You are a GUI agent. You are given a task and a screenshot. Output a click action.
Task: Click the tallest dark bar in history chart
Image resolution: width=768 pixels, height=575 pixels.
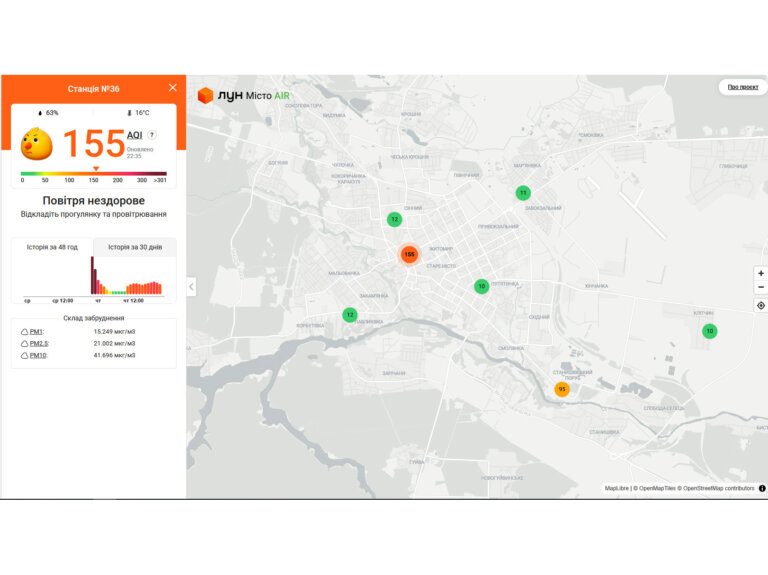92,275
